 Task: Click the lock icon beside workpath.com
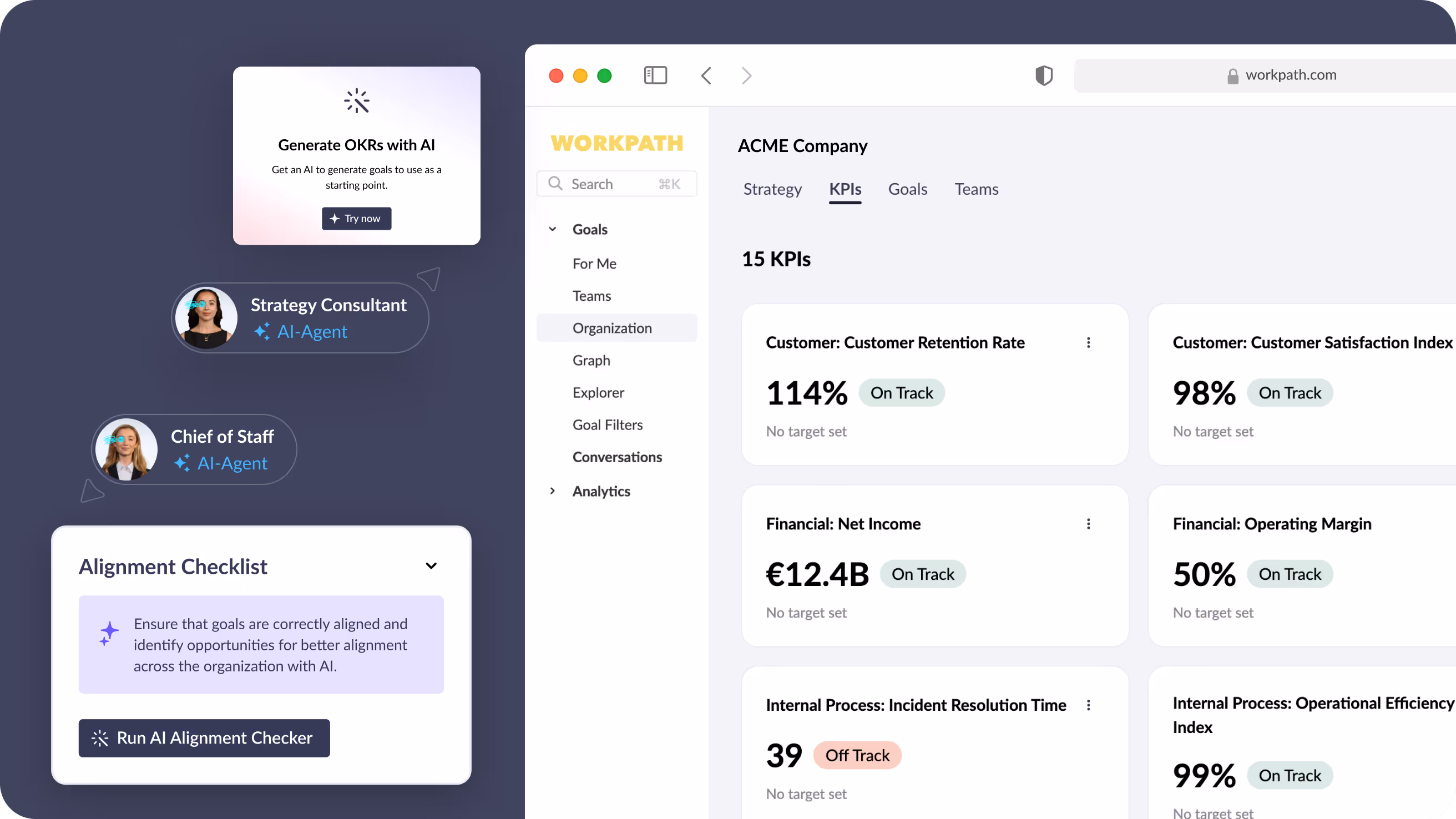pyautogui.click(x=1233, y=75)
